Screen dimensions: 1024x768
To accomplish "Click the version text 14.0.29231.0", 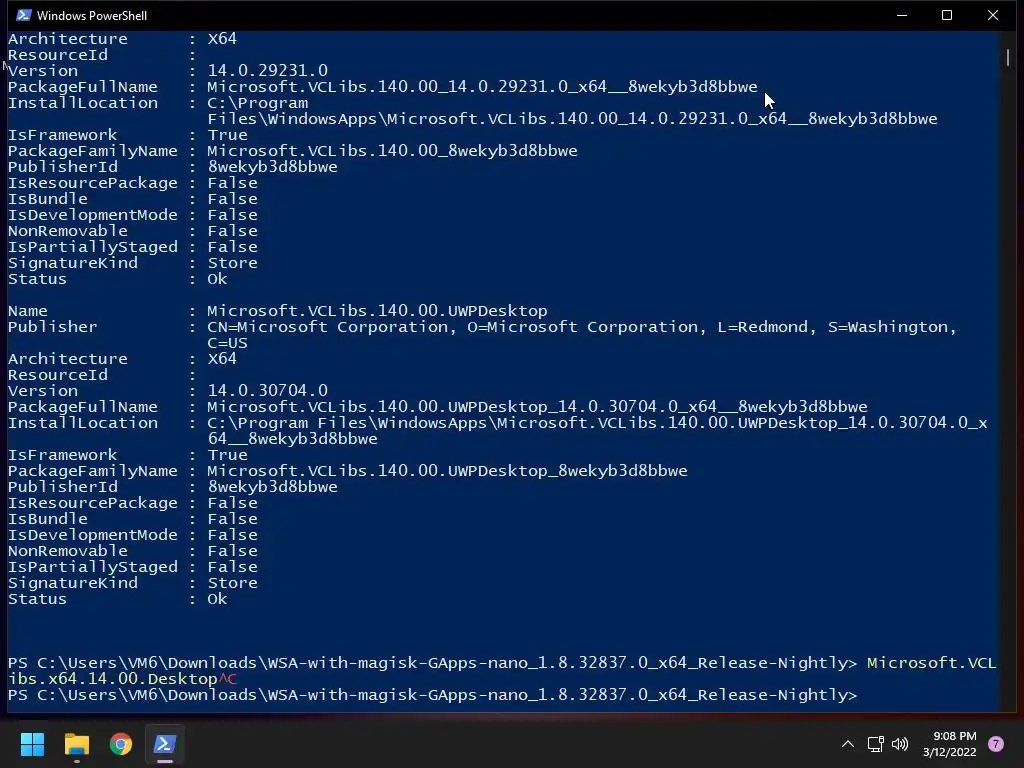I will [x=268, y=71].
